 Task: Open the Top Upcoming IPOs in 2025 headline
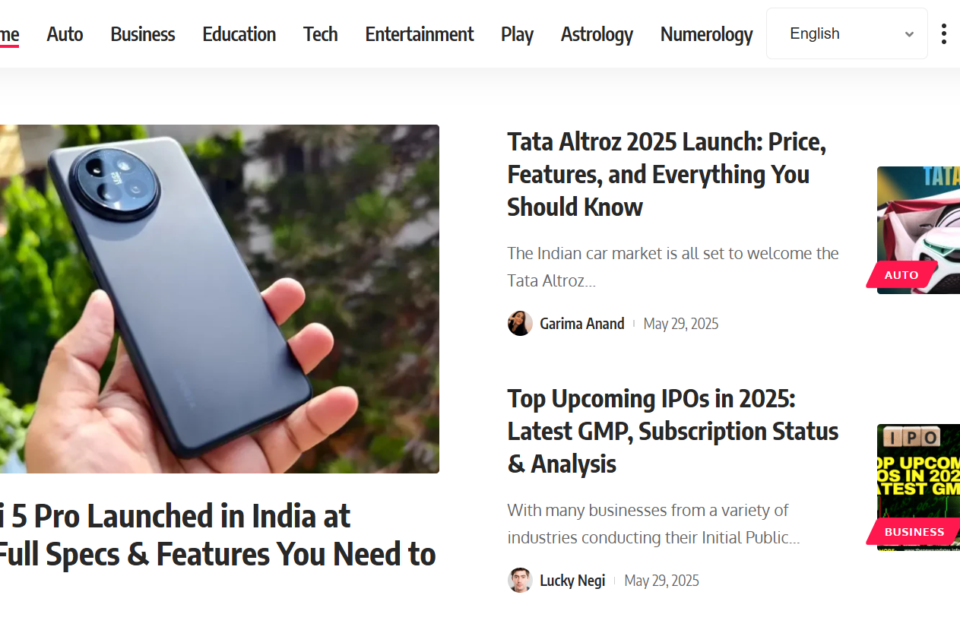tap(673, 431)
